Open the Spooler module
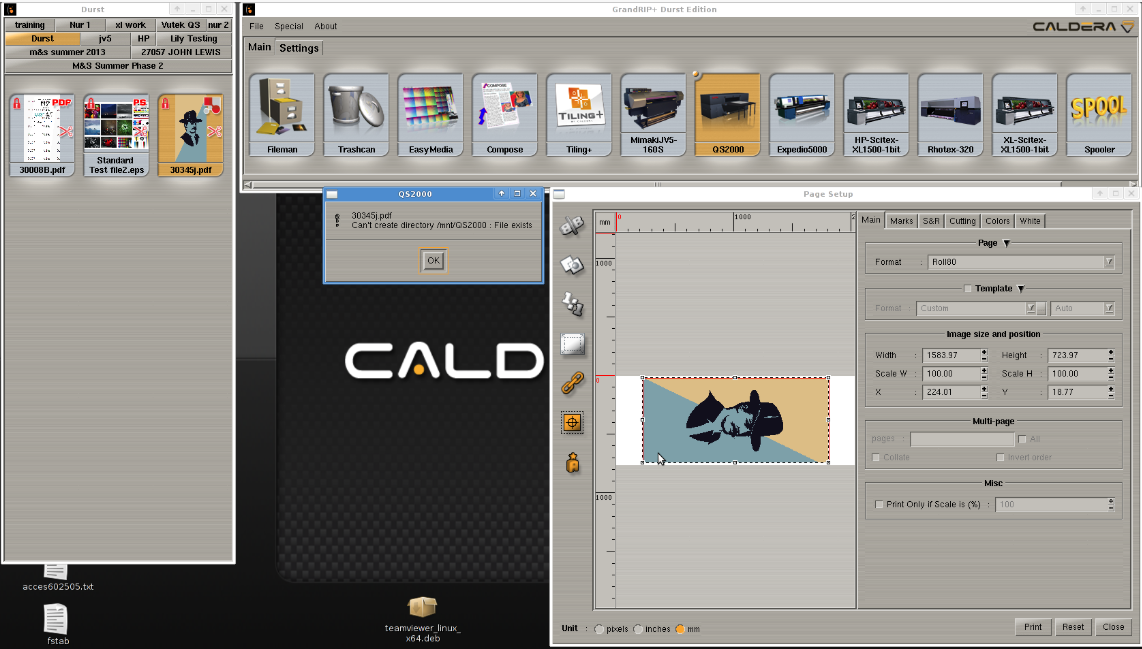 point(1098,116)
